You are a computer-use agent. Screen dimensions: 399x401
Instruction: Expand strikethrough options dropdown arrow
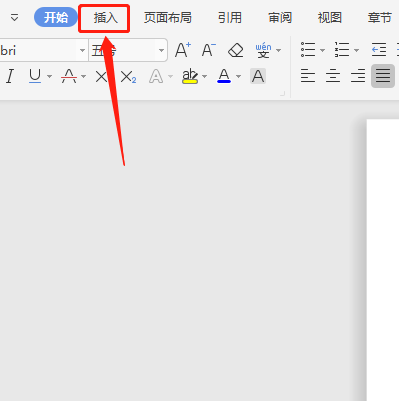coord(84,77)
